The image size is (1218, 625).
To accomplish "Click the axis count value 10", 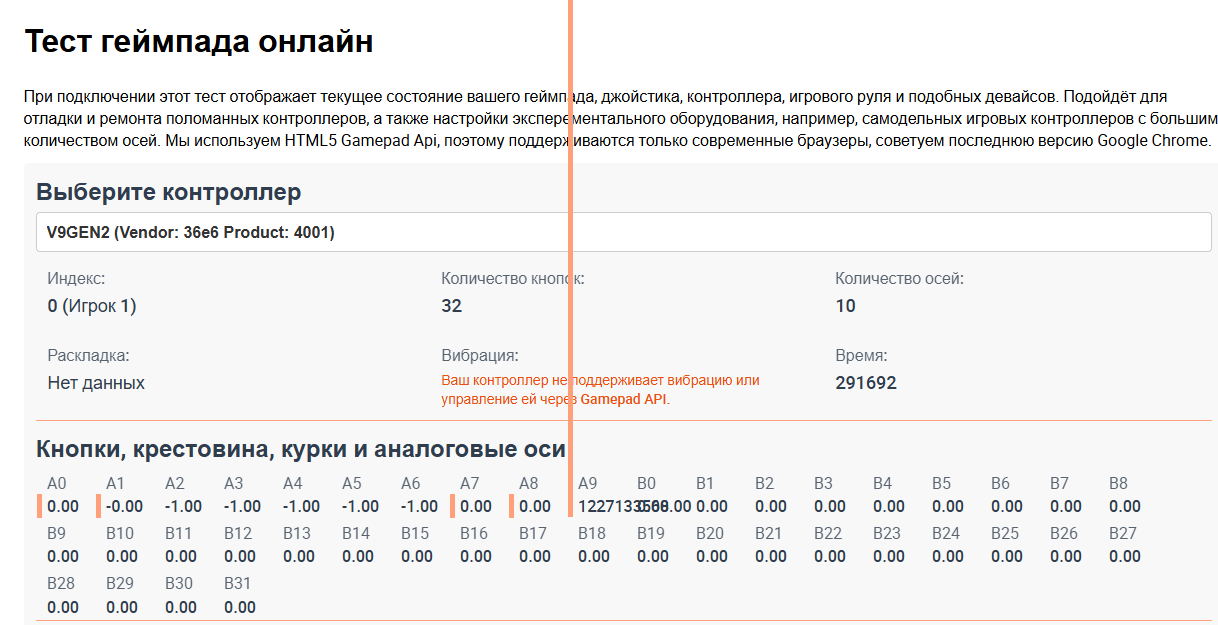I will (845, 306).
